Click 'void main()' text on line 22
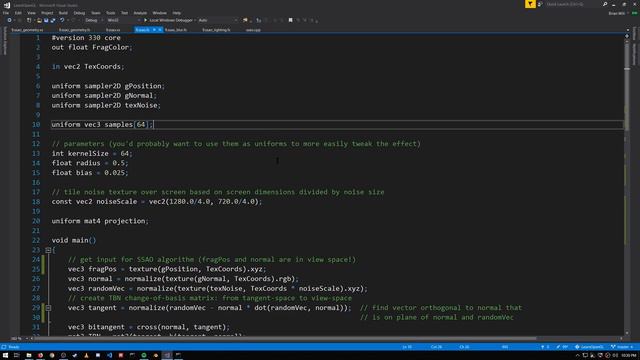The image size is (640, 360). point(74,240)
